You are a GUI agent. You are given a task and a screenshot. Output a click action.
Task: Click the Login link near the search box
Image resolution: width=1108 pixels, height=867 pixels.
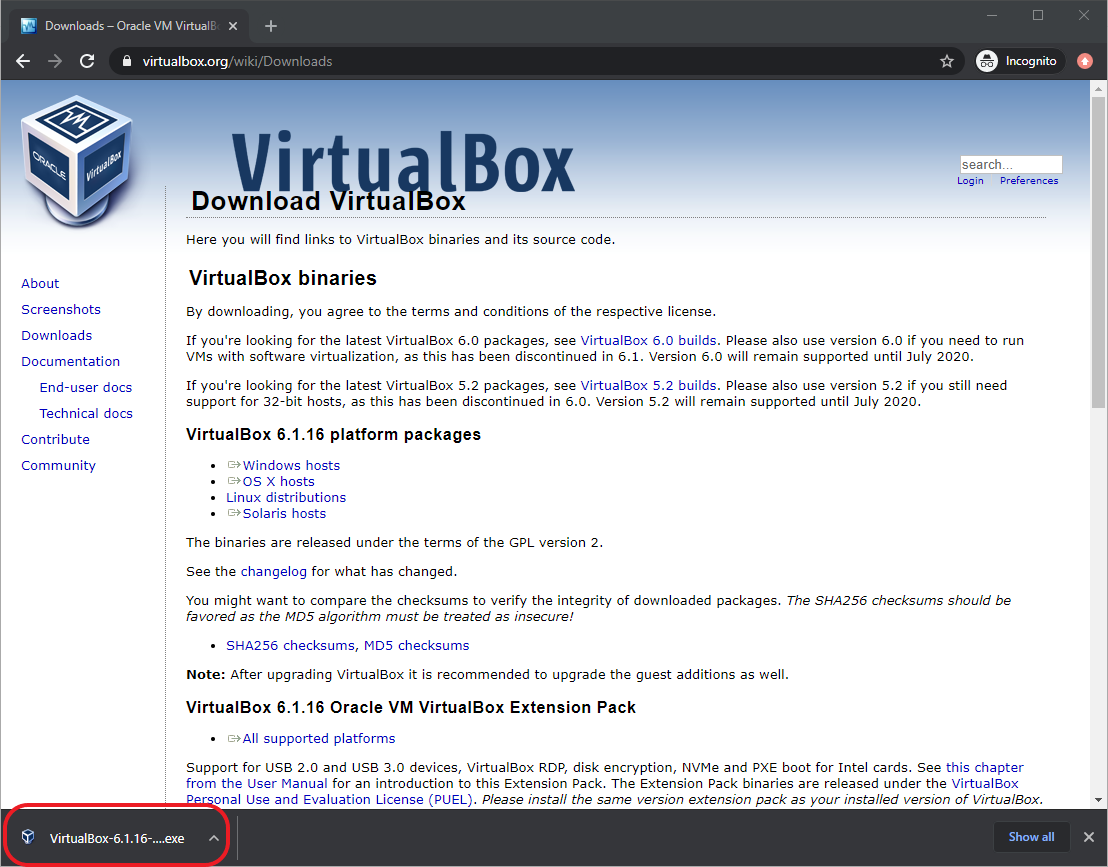coord(969,180)
